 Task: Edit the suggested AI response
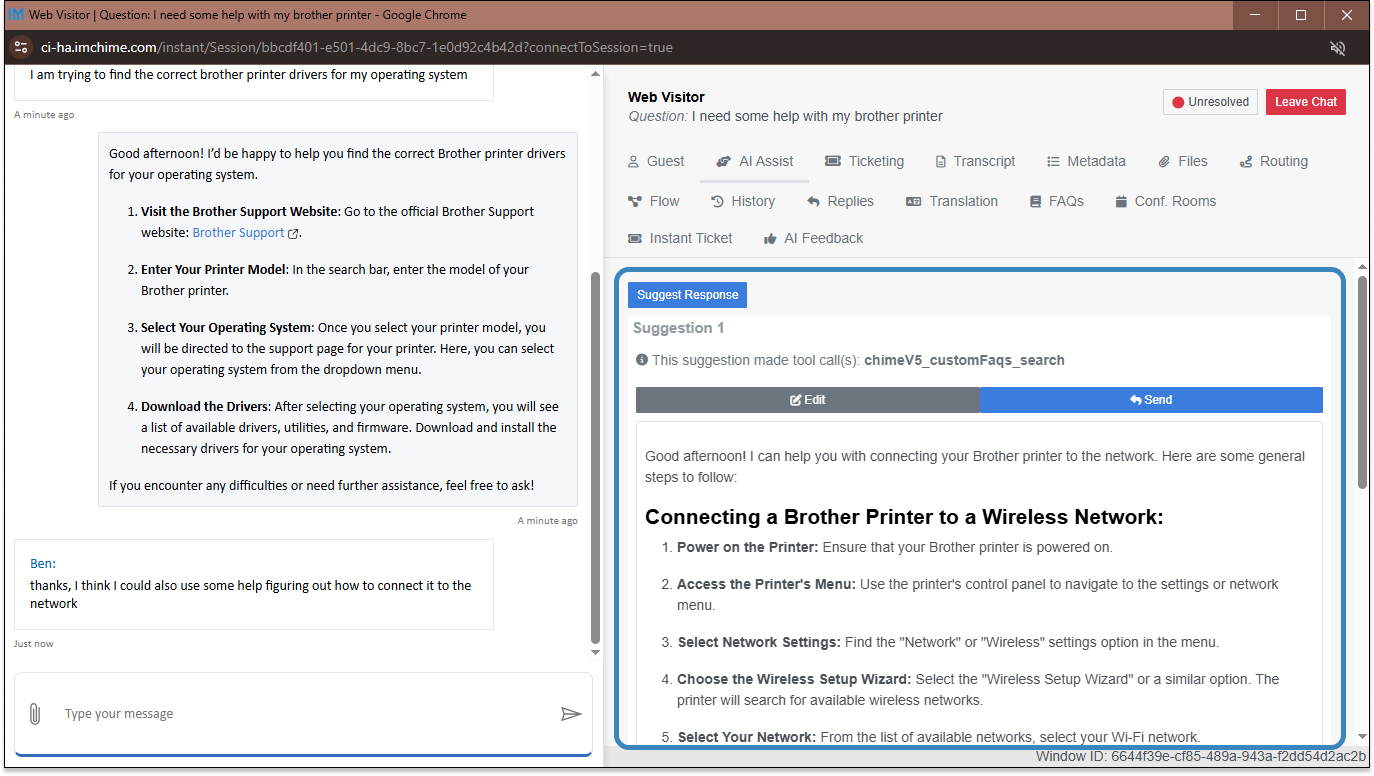807,400
